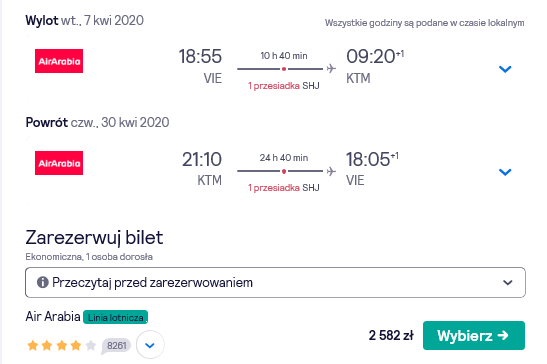Click the Air Arabia logo on return flight
The height and width of the screenshot is (364, 547).
(x=59, y=163)
